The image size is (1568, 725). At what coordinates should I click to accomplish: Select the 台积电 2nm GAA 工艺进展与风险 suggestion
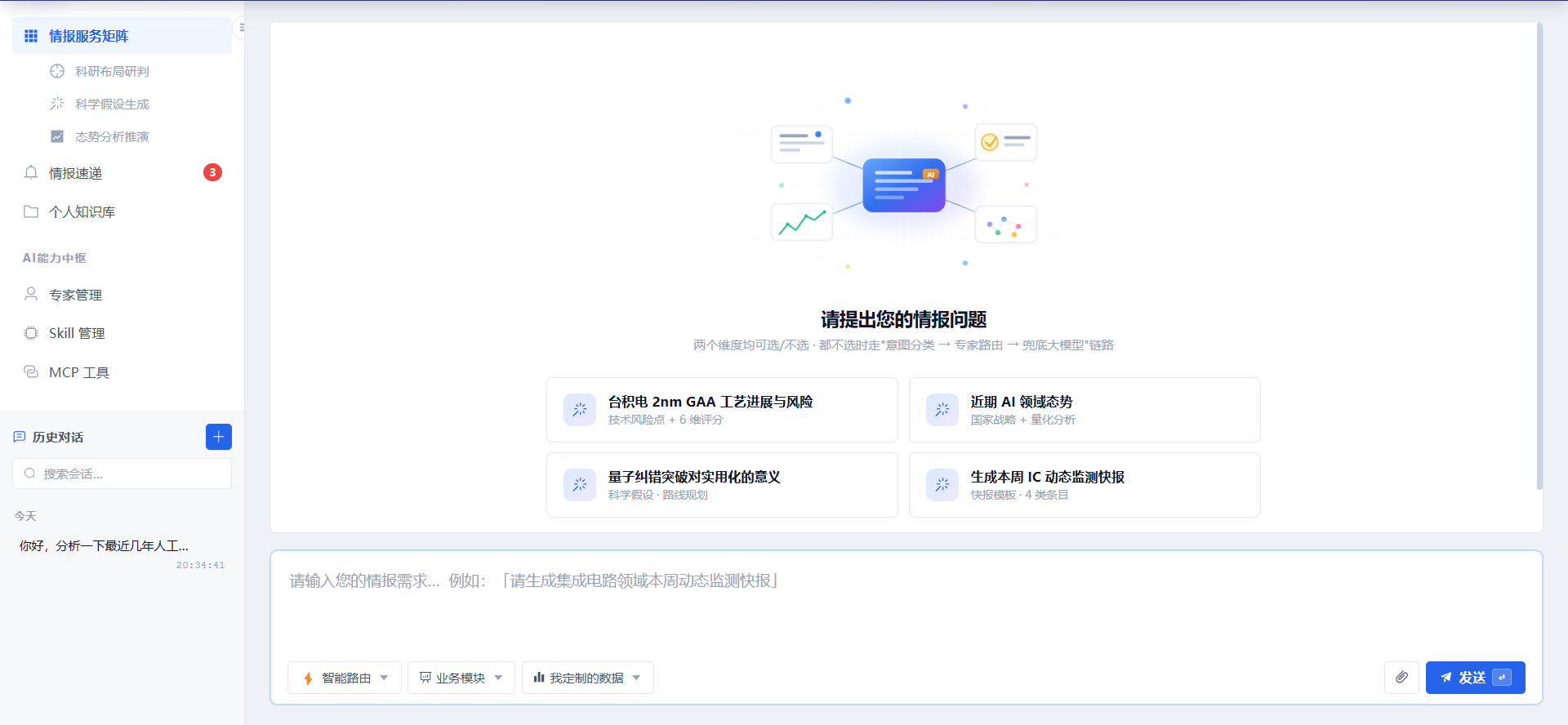coord(722,410)
